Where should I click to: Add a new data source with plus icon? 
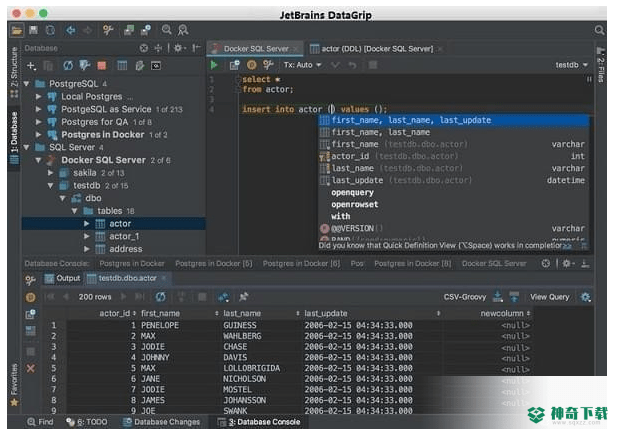(31, 66)
